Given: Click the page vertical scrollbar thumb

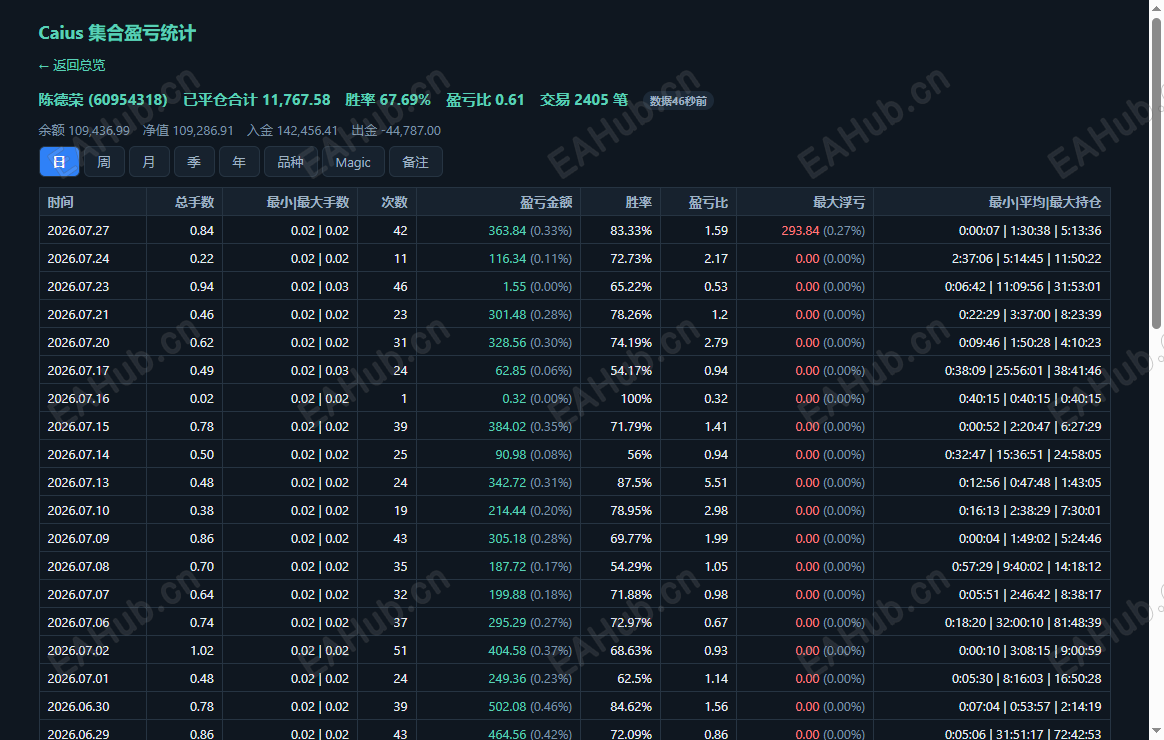Looking at the screenshot, I should (1157, 172).
